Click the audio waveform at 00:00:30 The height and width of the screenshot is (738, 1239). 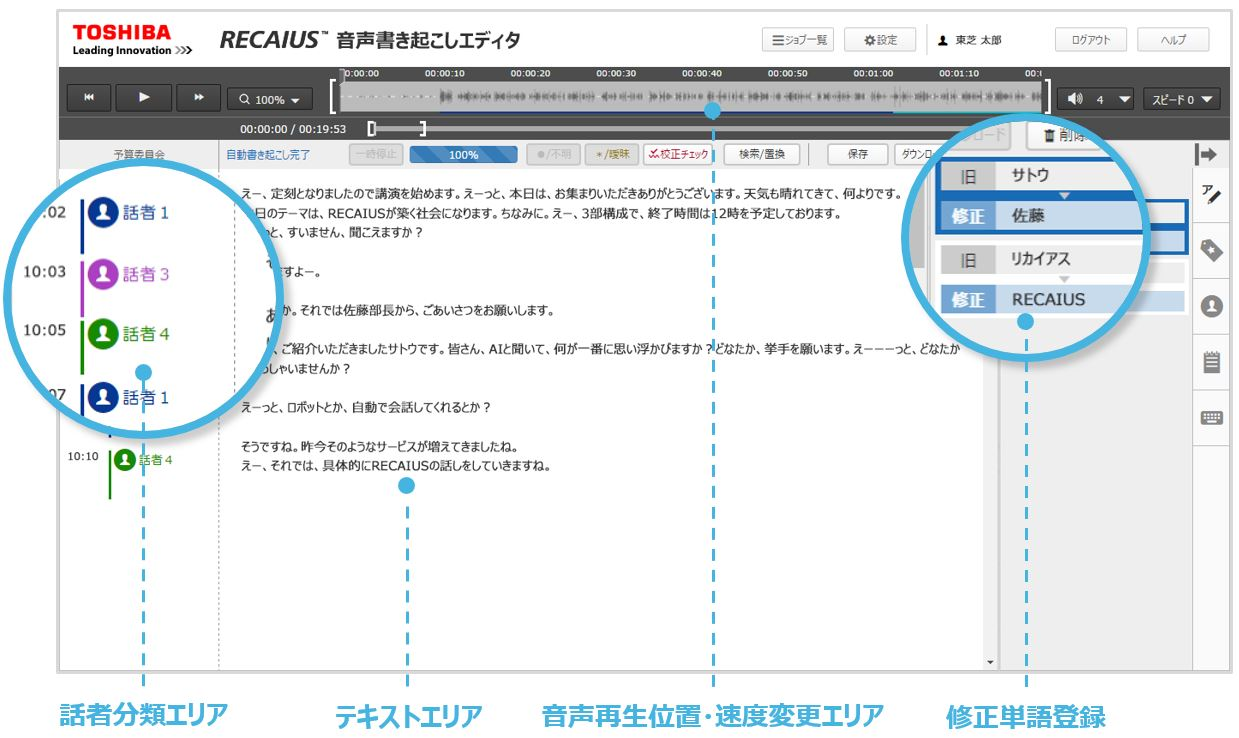click(x=616, y=96)
